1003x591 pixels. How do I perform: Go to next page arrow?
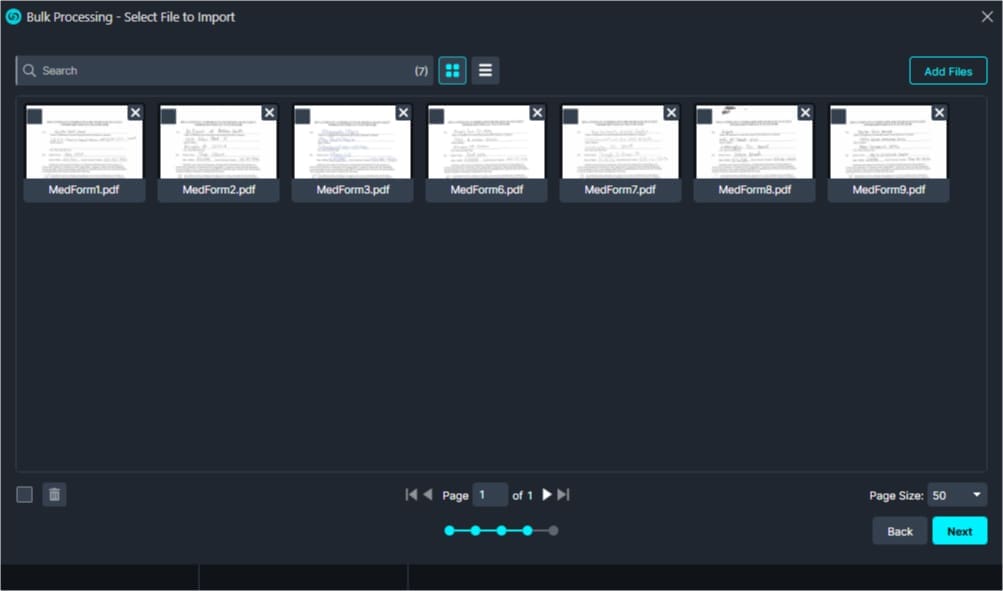(547, 494)
